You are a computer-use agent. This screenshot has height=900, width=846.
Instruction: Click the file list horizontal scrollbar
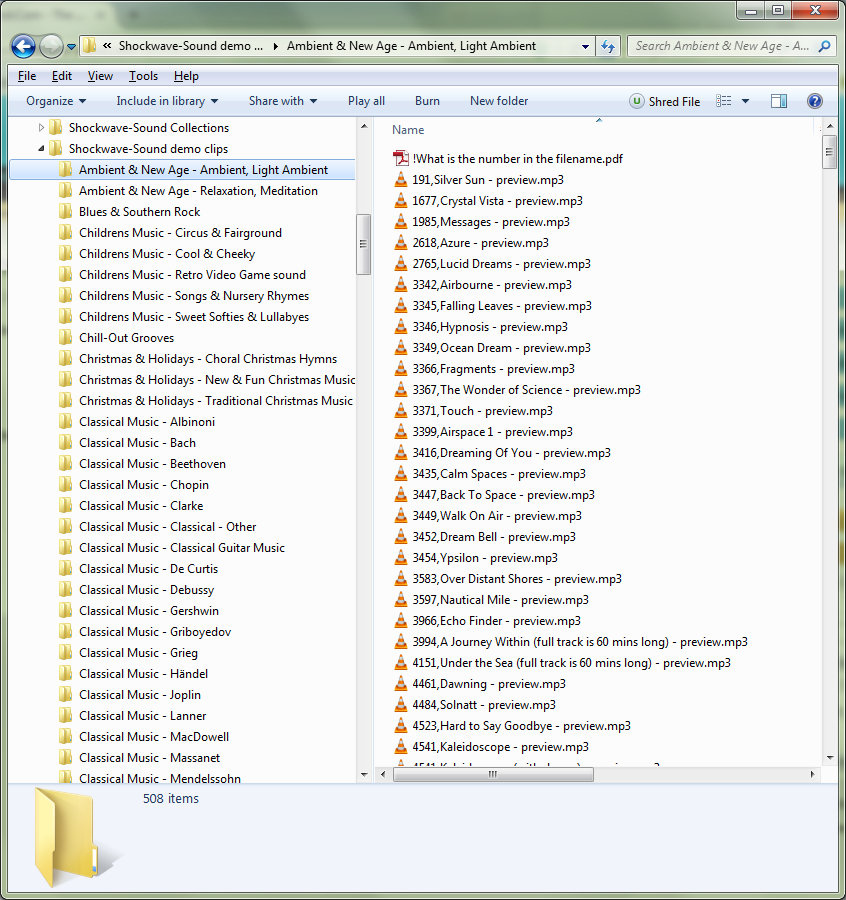coord(540,774)
